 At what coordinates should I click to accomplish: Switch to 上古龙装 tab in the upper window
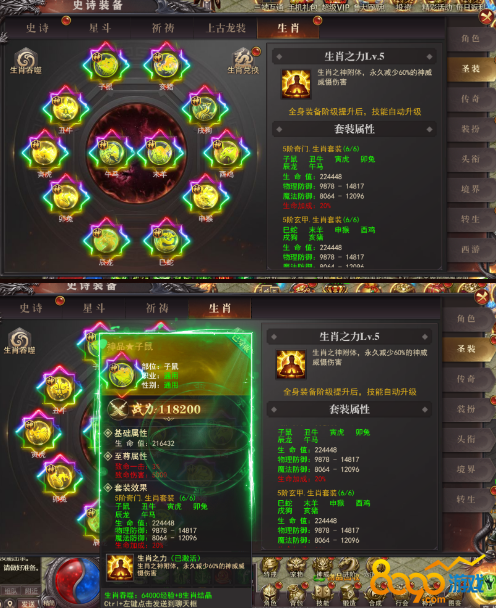pos(226,28)
